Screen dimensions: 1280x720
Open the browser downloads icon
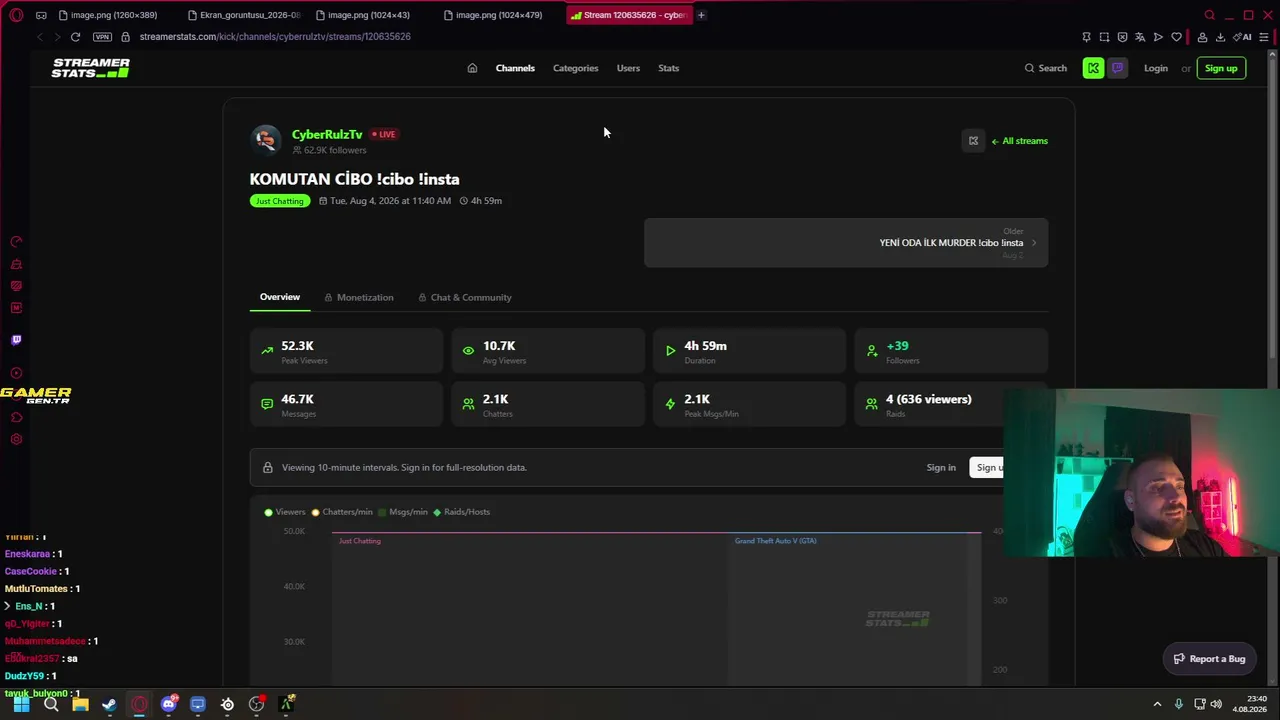(x=1220, y=37)
